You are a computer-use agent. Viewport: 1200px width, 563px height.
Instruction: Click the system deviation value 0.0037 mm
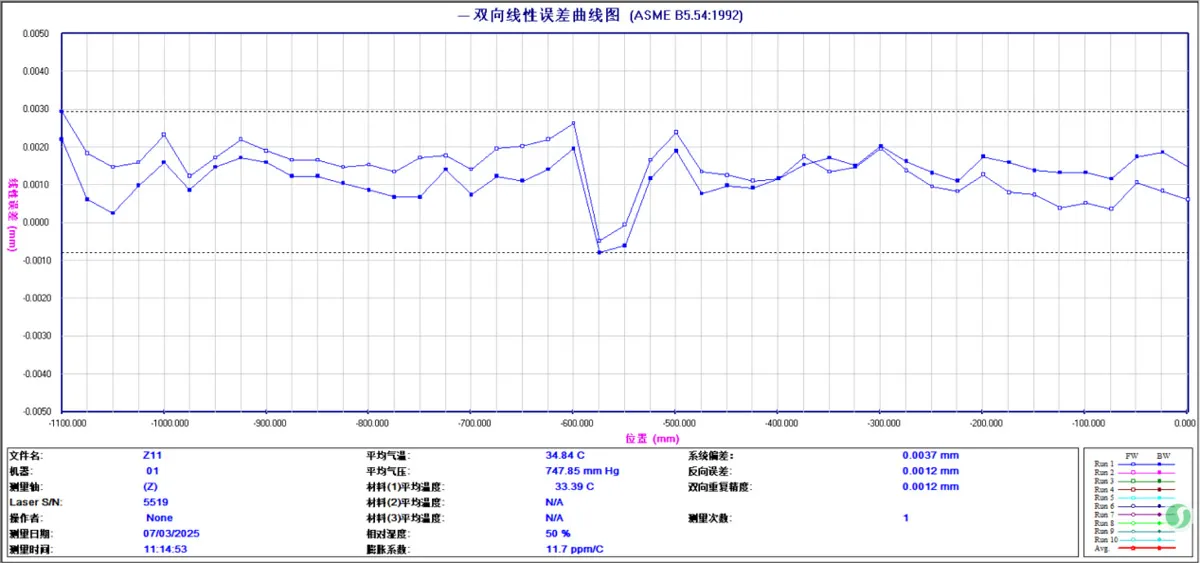(930, 455)
